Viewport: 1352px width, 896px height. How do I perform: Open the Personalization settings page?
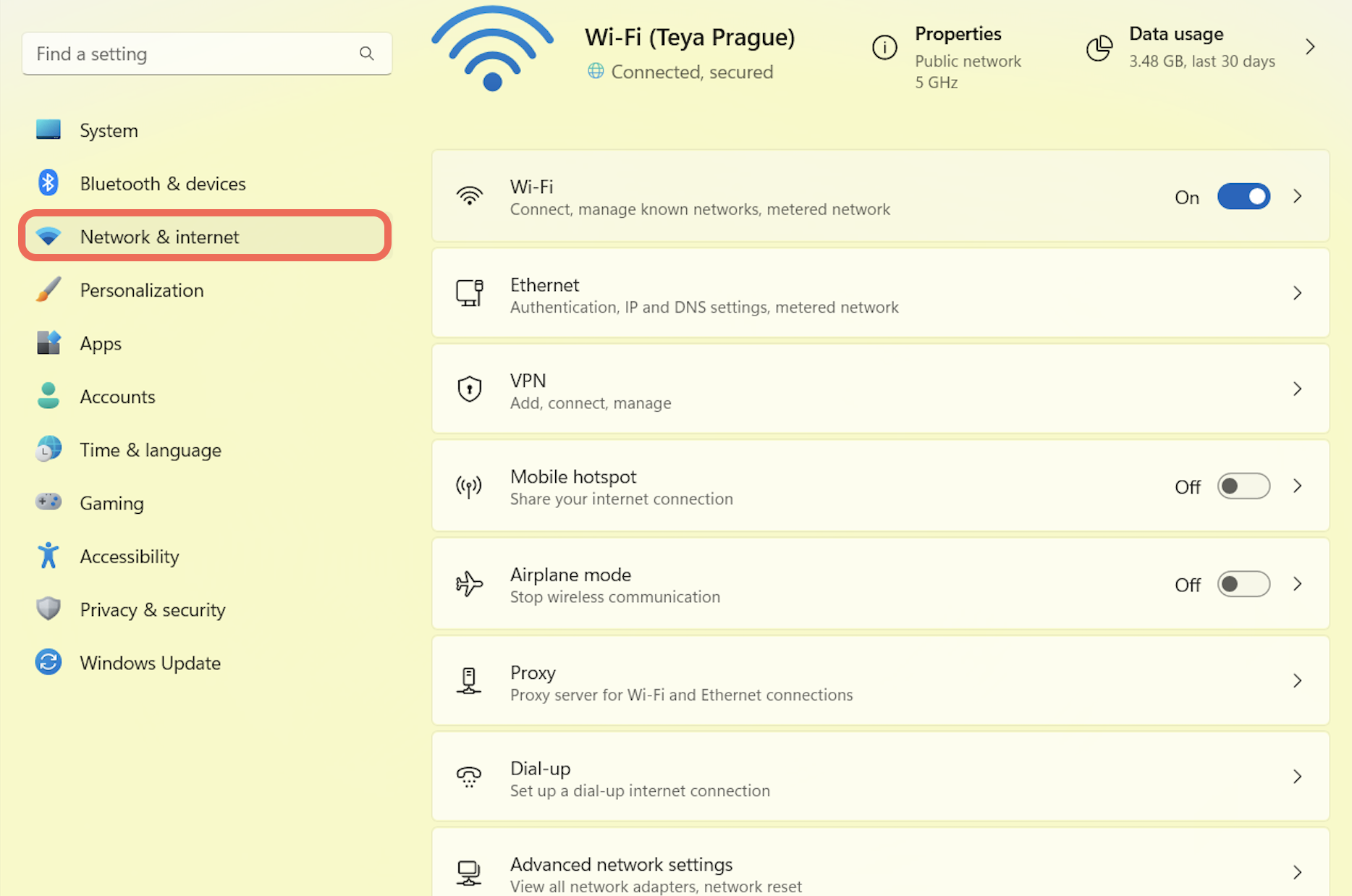tap(142, 290)
